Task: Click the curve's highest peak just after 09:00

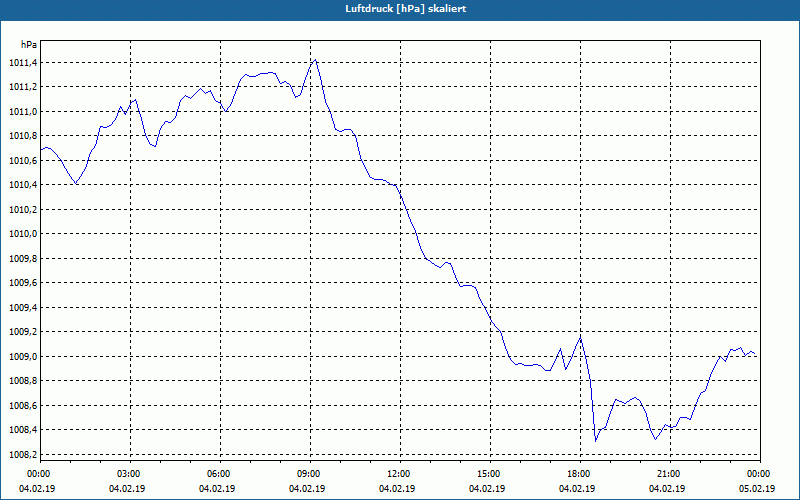Action: click(x=316, y=60)
